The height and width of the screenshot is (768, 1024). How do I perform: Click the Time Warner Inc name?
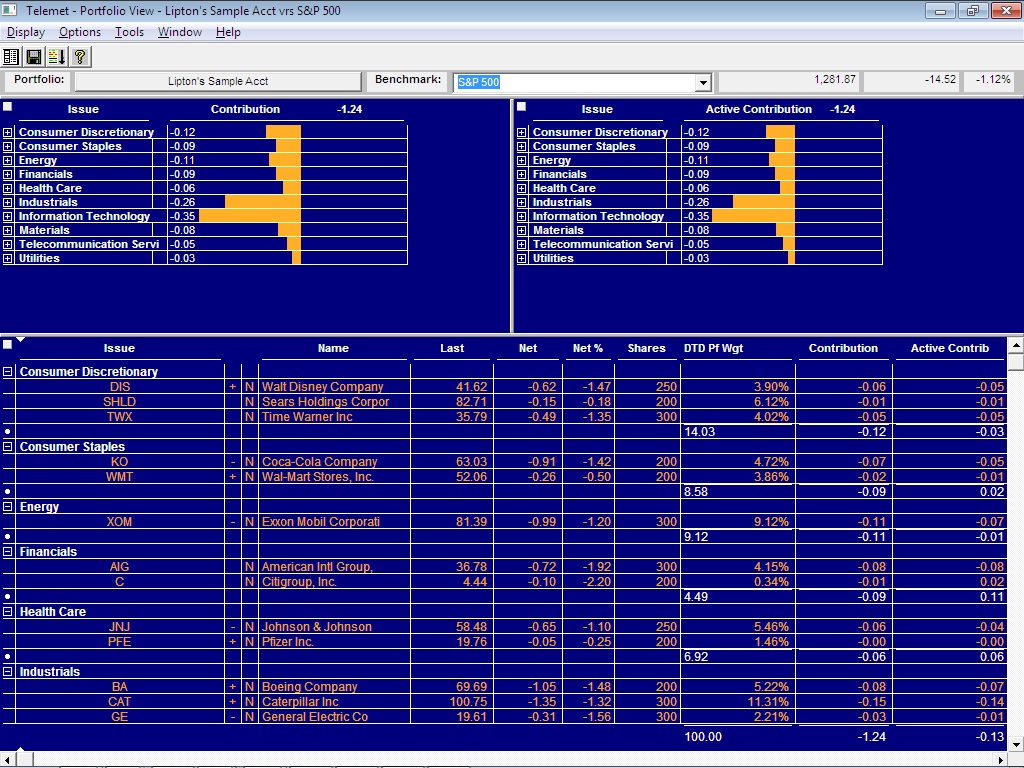coord(307,417)
